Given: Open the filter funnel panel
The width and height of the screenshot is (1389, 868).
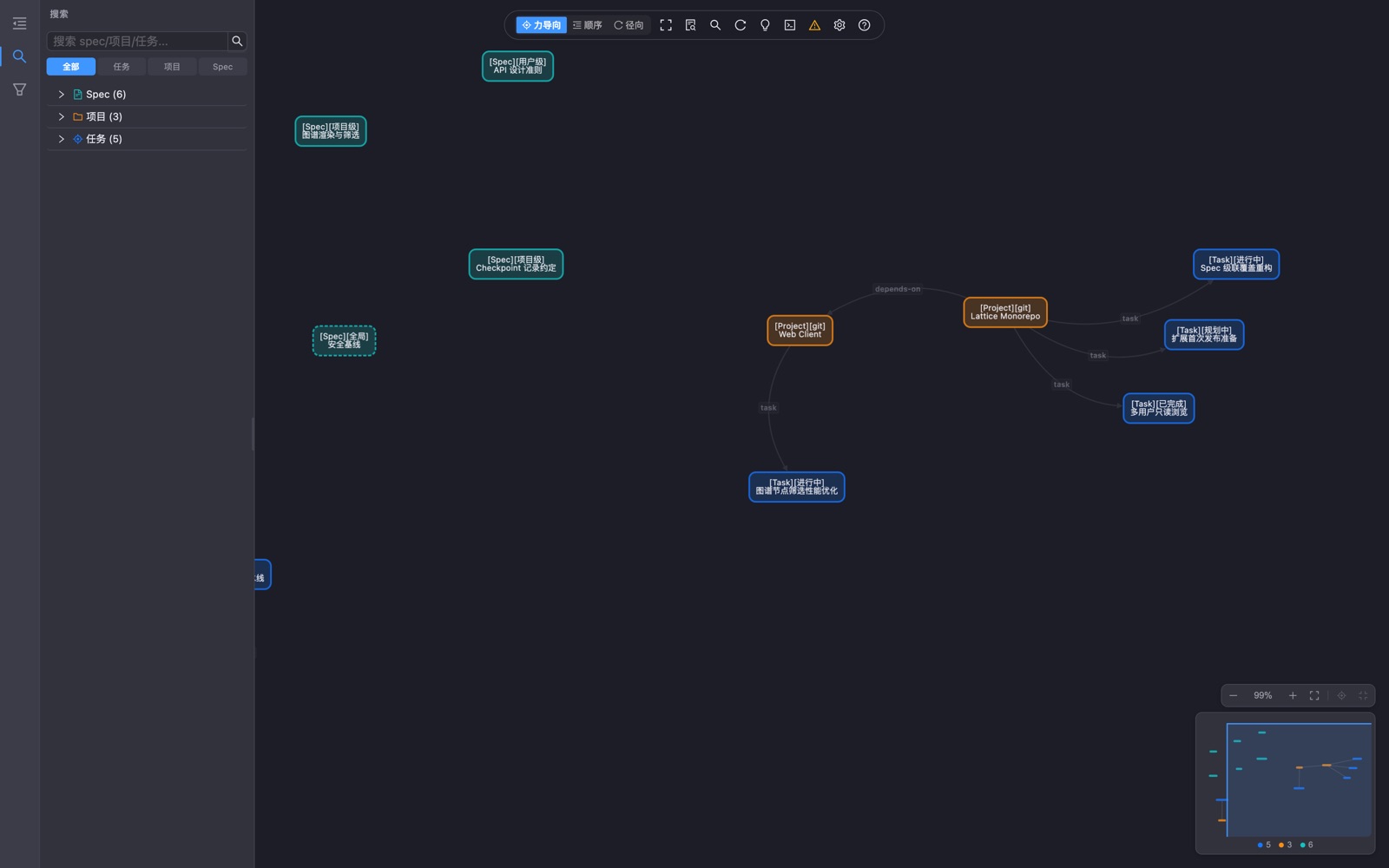Looking at the screenshot, I should click(x=19, y=89).
